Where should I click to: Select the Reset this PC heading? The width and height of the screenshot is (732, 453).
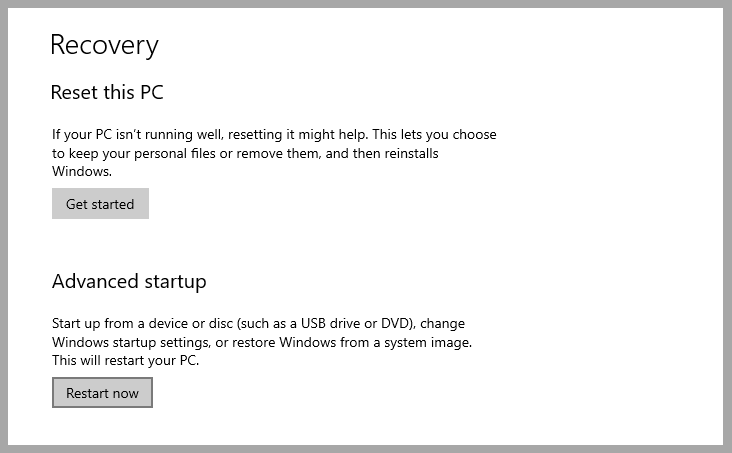tap(107, 93)
